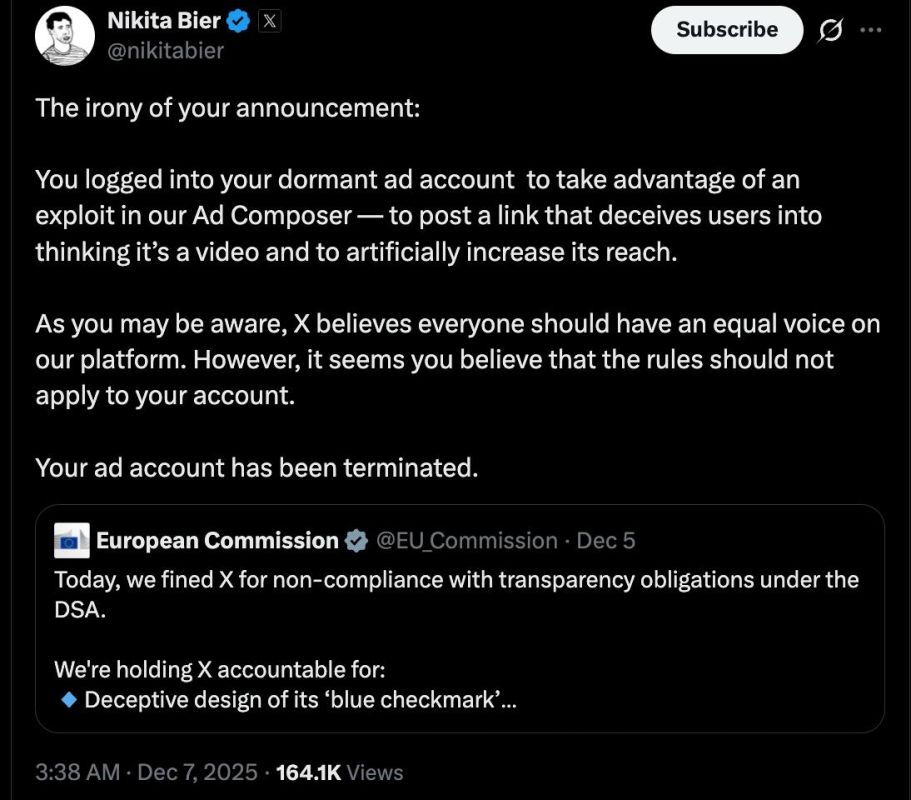The width and height of the screenshot is (911, 800).
Task: View the 164.1K Views count
Action: click(339, 772)
